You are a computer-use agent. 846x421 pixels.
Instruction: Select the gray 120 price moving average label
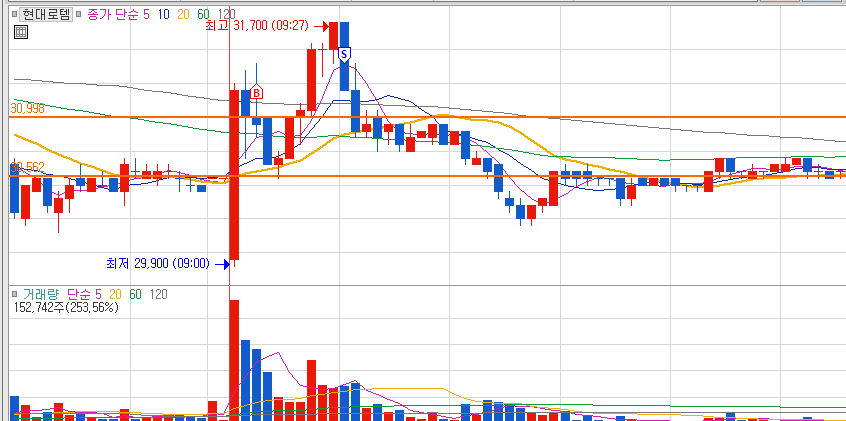(226, 15)
